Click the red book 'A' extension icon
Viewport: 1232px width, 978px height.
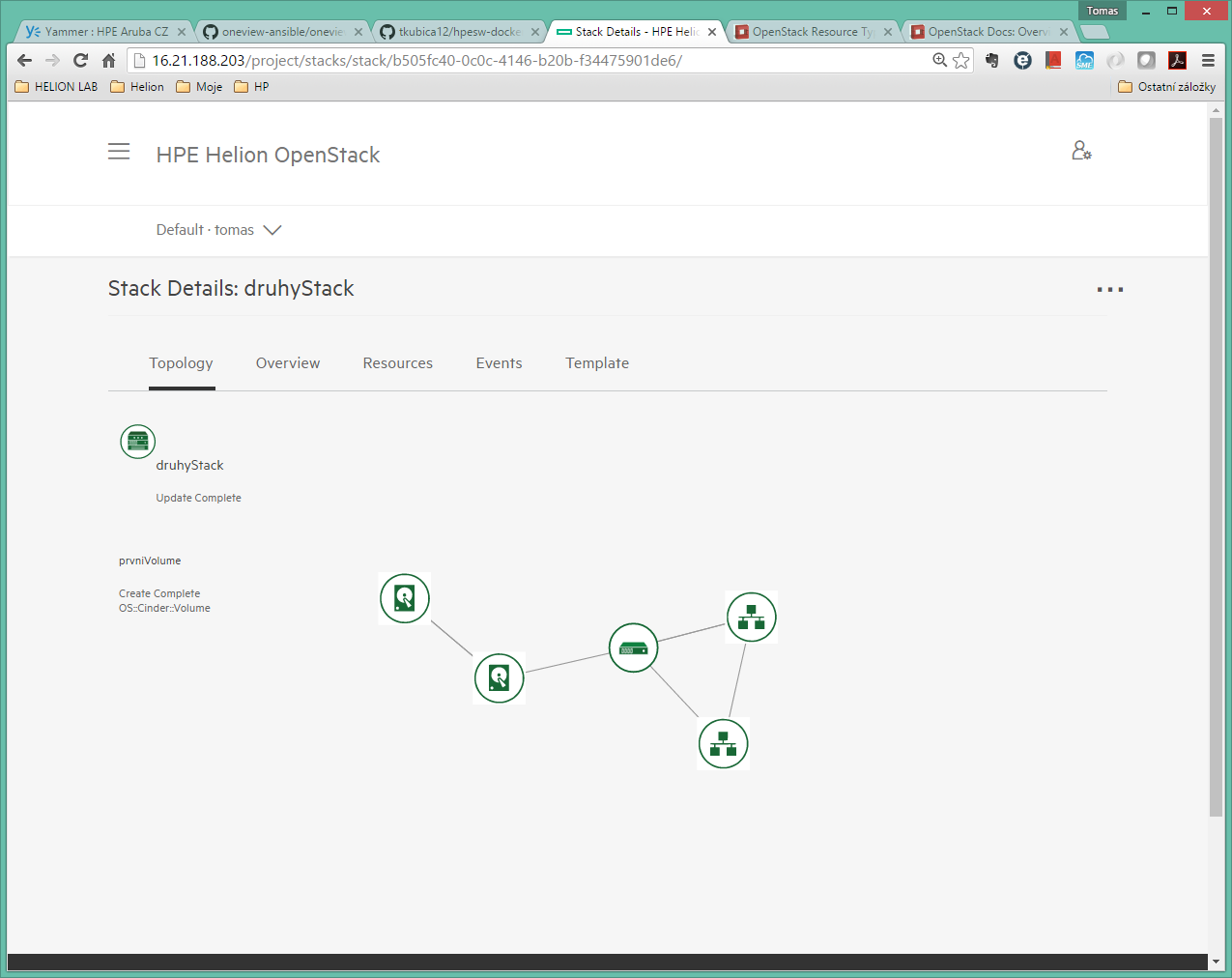click(1053, 60)
